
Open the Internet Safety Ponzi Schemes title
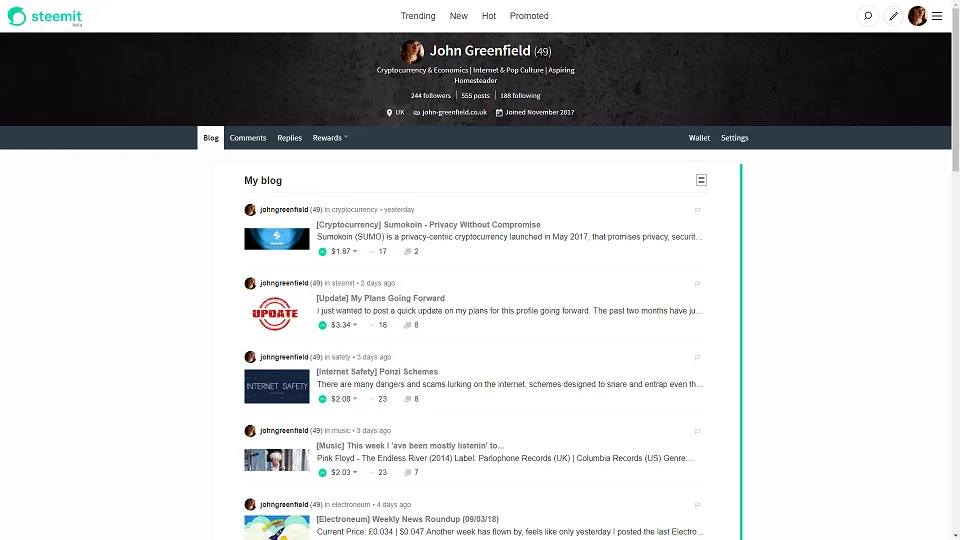pos(377,372)
